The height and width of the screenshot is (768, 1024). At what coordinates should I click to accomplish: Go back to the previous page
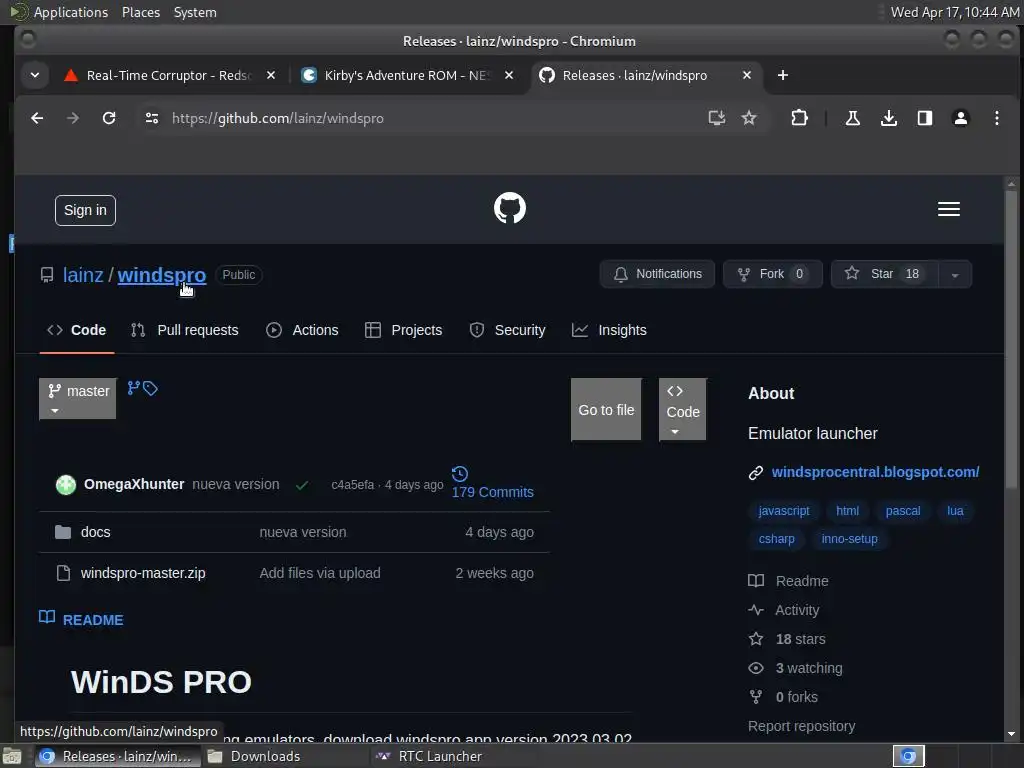(x=37, y=118)
